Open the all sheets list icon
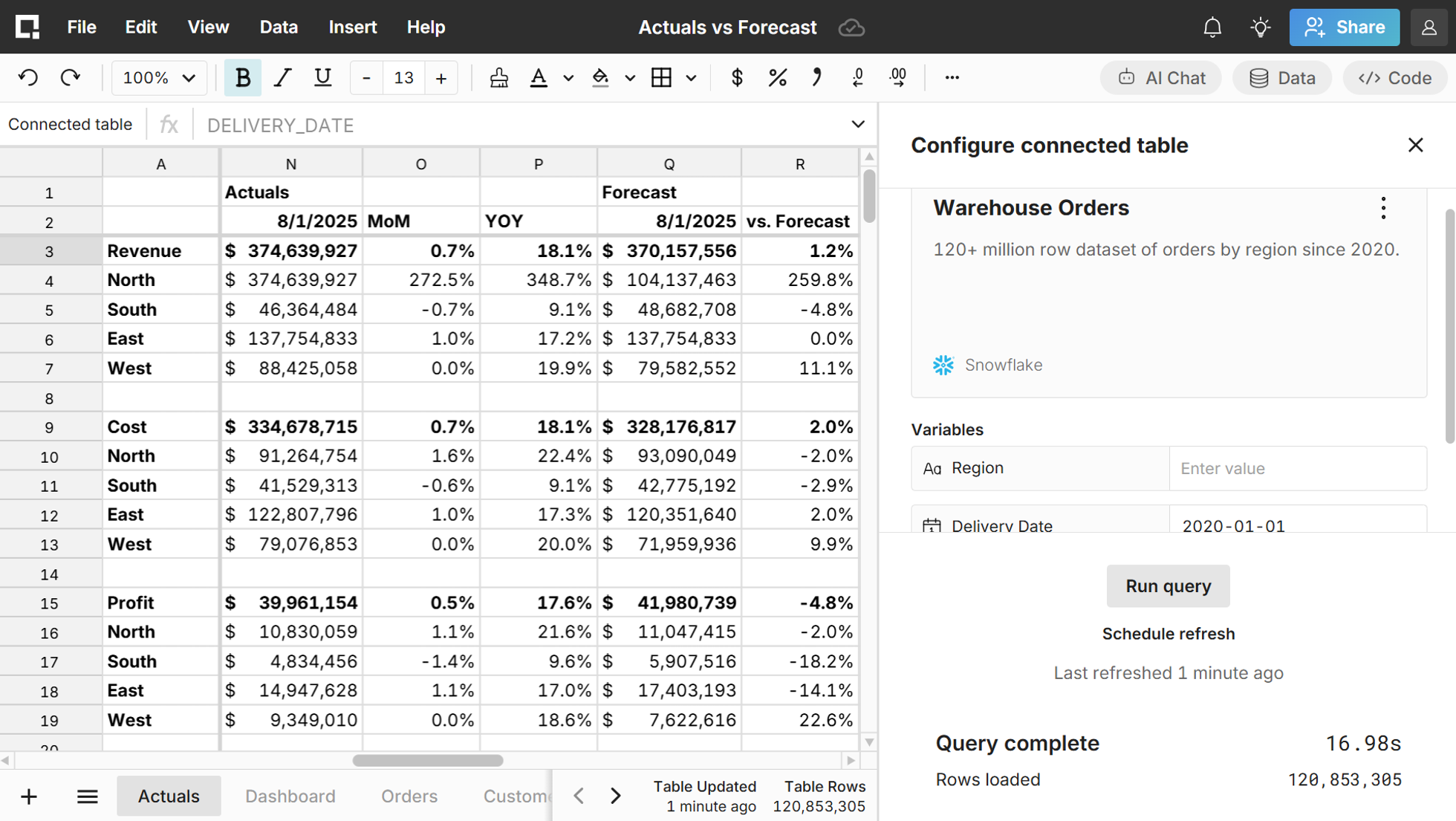The width and height of the screenshot is (1456, 821). coord(88,796)
